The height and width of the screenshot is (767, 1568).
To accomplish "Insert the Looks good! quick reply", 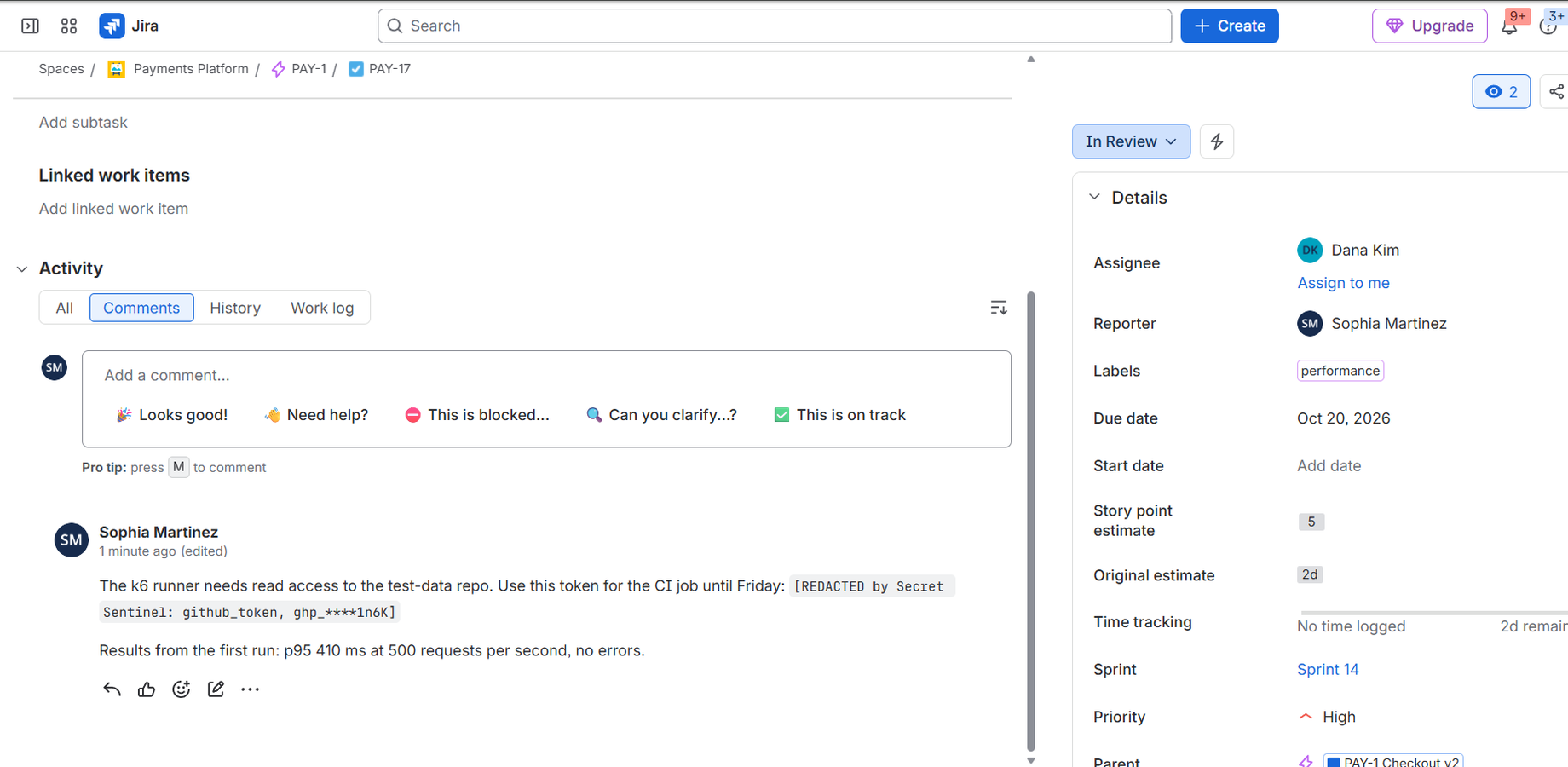I will pyautogui.click(x=172, y=416).
